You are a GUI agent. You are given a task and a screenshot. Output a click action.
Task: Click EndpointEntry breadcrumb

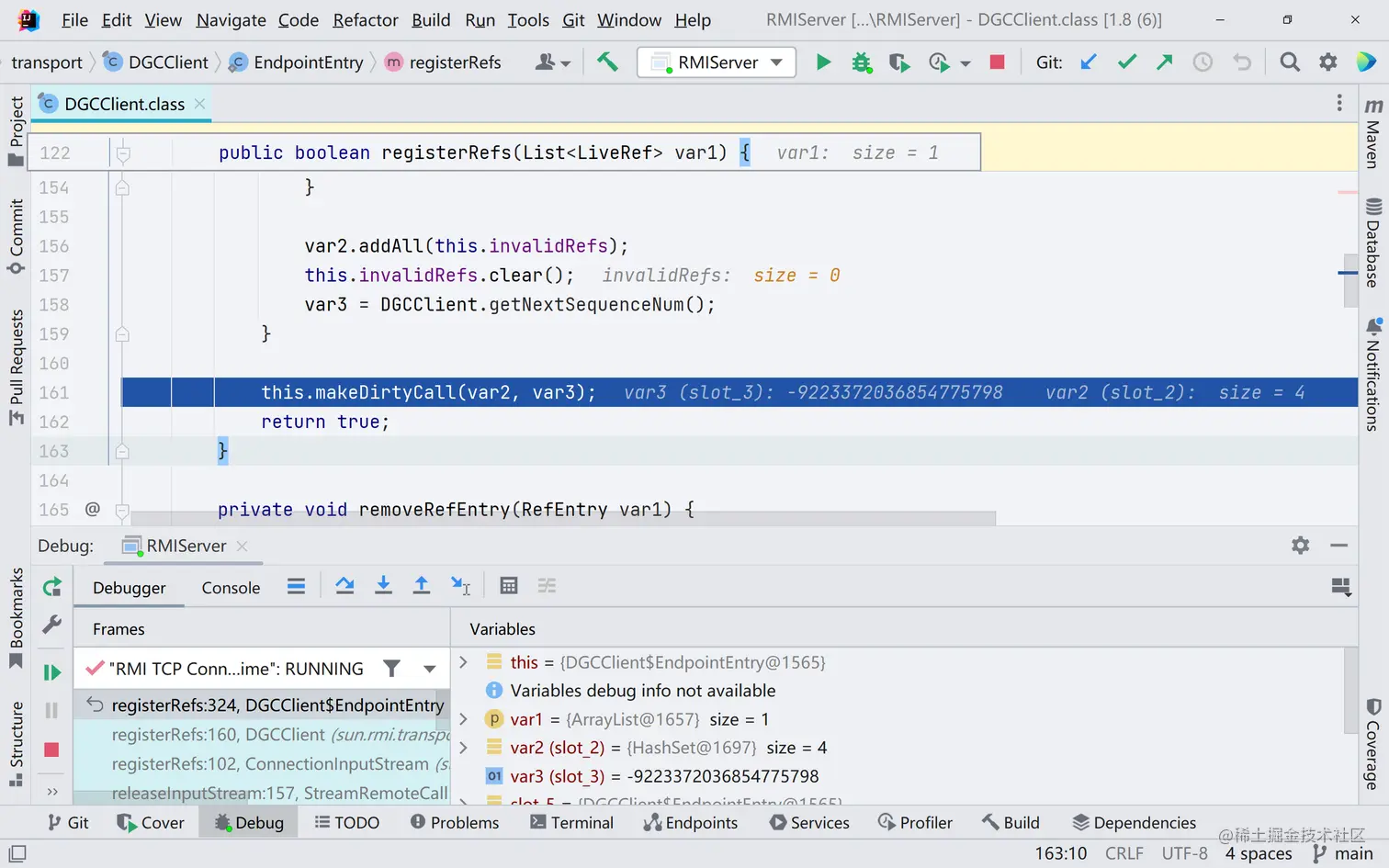point(296,62)
